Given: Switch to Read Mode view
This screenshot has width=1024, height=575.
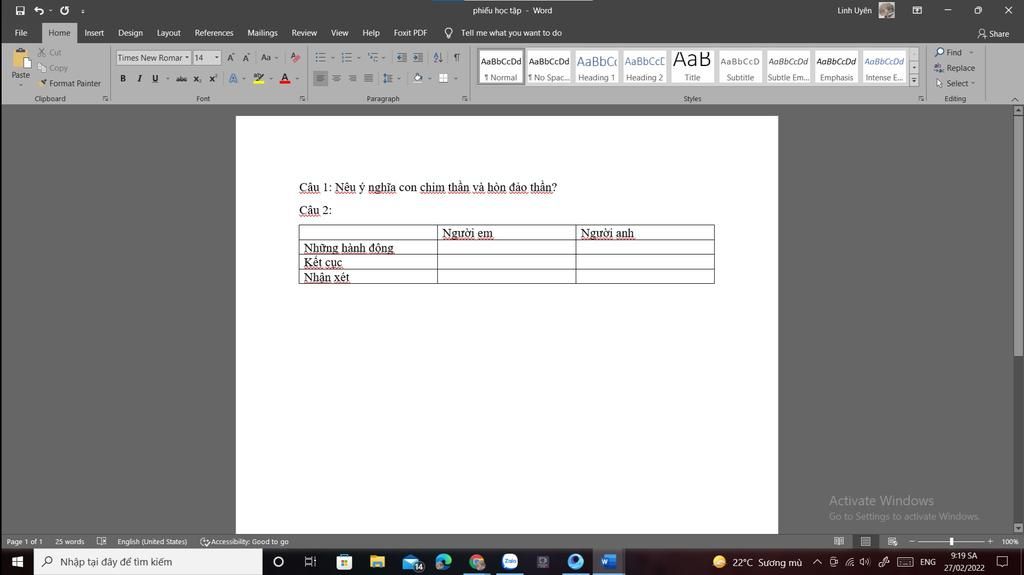Looking at the screenshot, I should tap(839, 542).
